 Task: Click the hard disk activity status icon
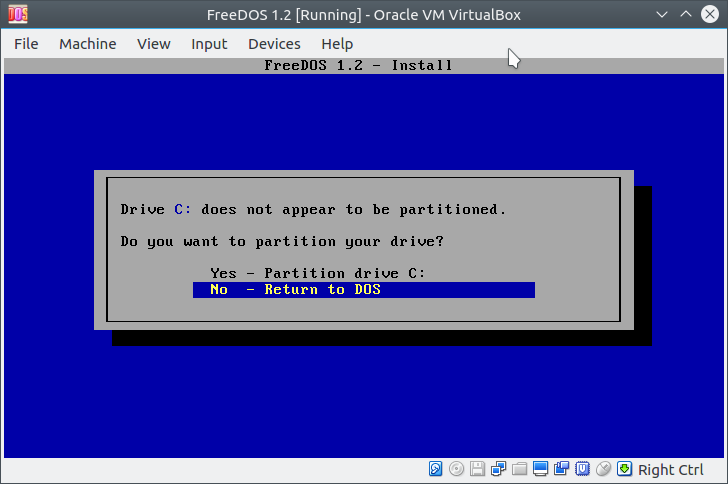click(x=436, y=469)
